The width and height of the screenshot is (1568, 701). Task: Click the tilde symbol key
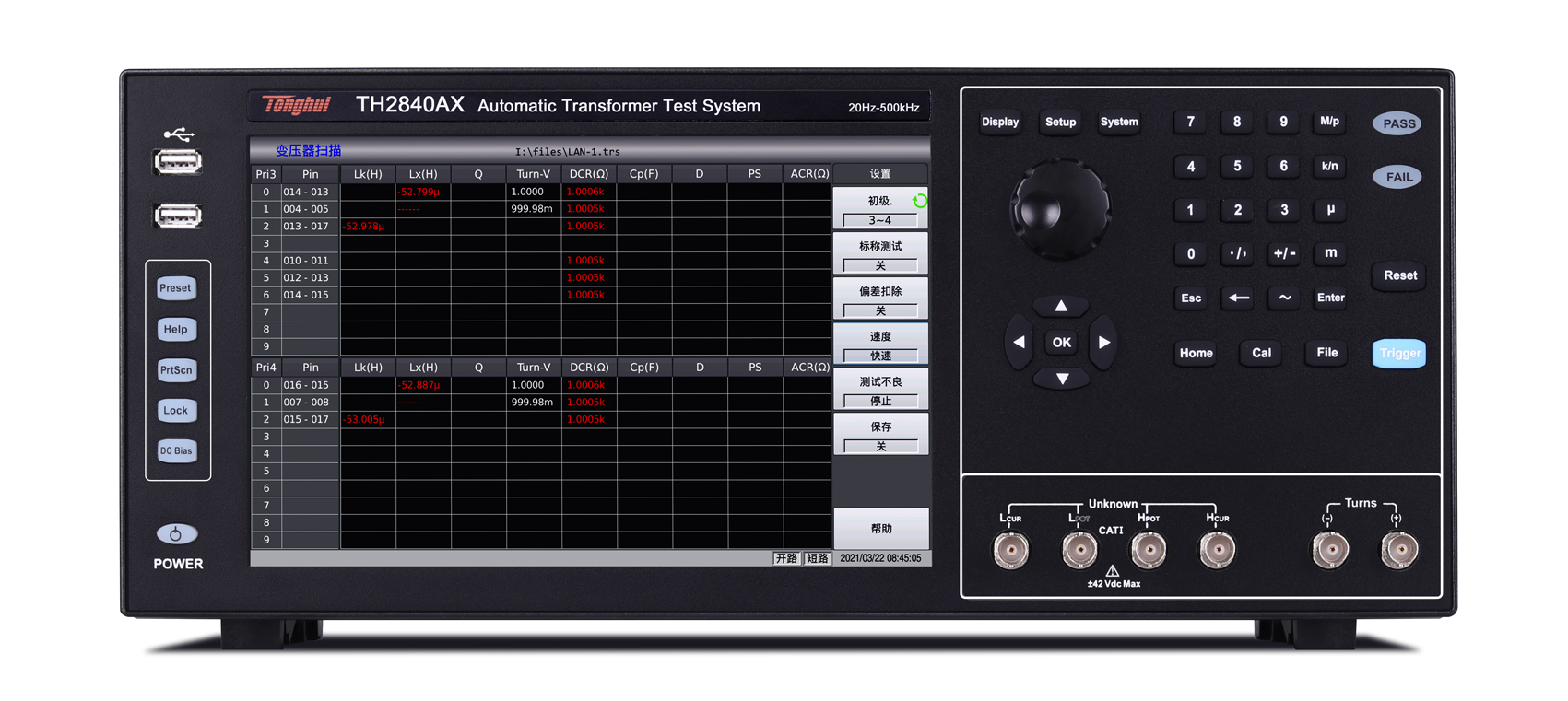(x=1284, y=298)
